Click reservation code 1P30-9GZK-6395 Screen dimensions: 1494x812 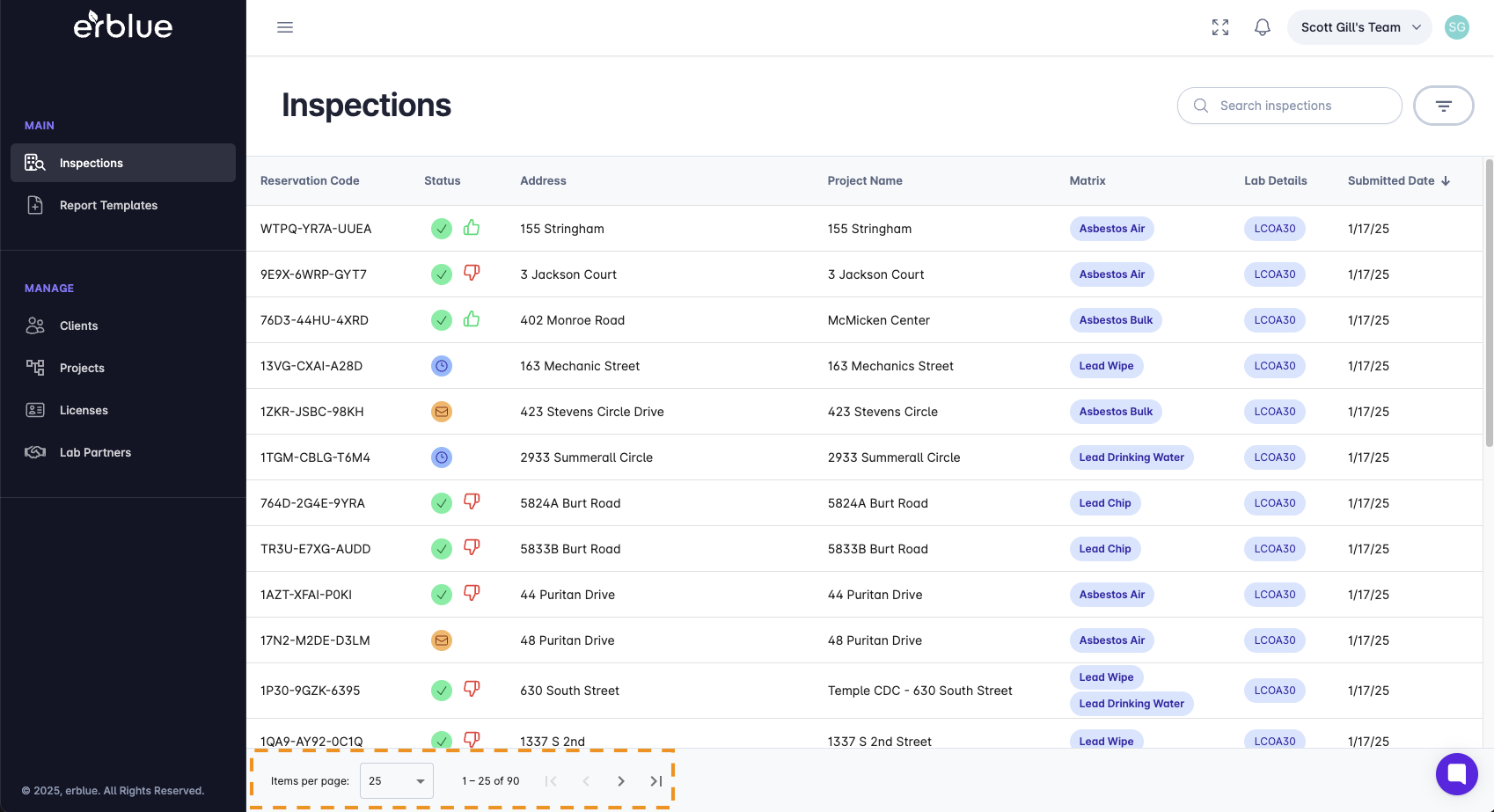point(311,691)
